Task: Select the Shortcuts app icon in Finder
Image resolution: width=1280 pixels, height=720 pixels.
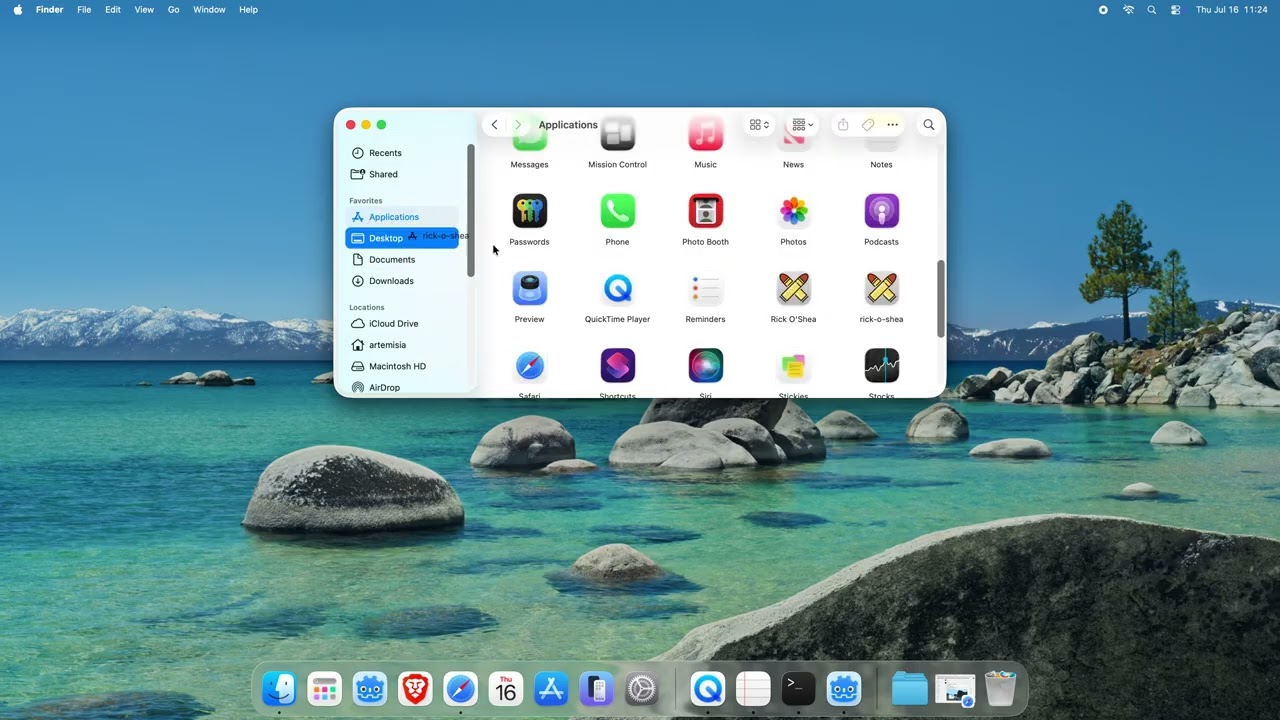Action: (x=617, y=366)
